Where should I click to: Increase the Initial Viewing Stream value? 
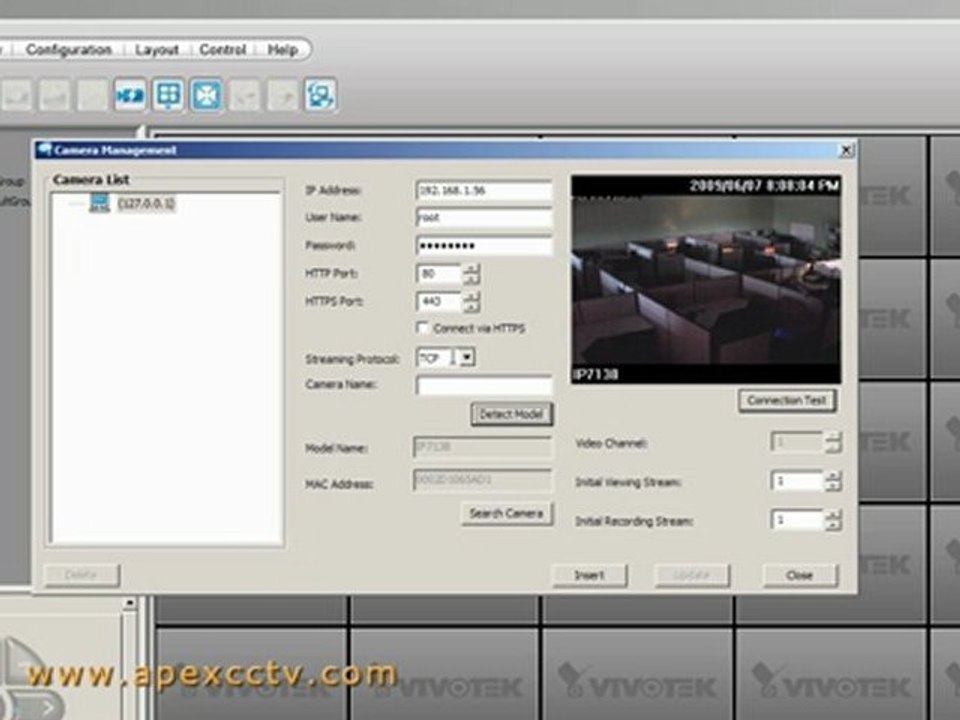(x=833, y=476)
